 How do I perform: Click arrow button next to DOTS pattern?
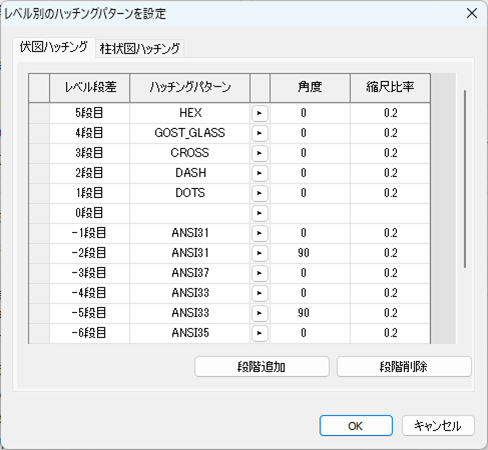pos(260,193)
